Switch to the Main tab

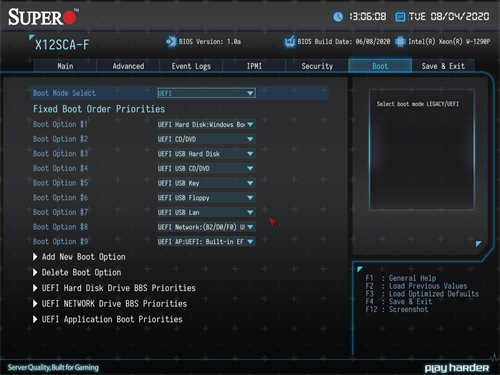(x=65, y=66)
